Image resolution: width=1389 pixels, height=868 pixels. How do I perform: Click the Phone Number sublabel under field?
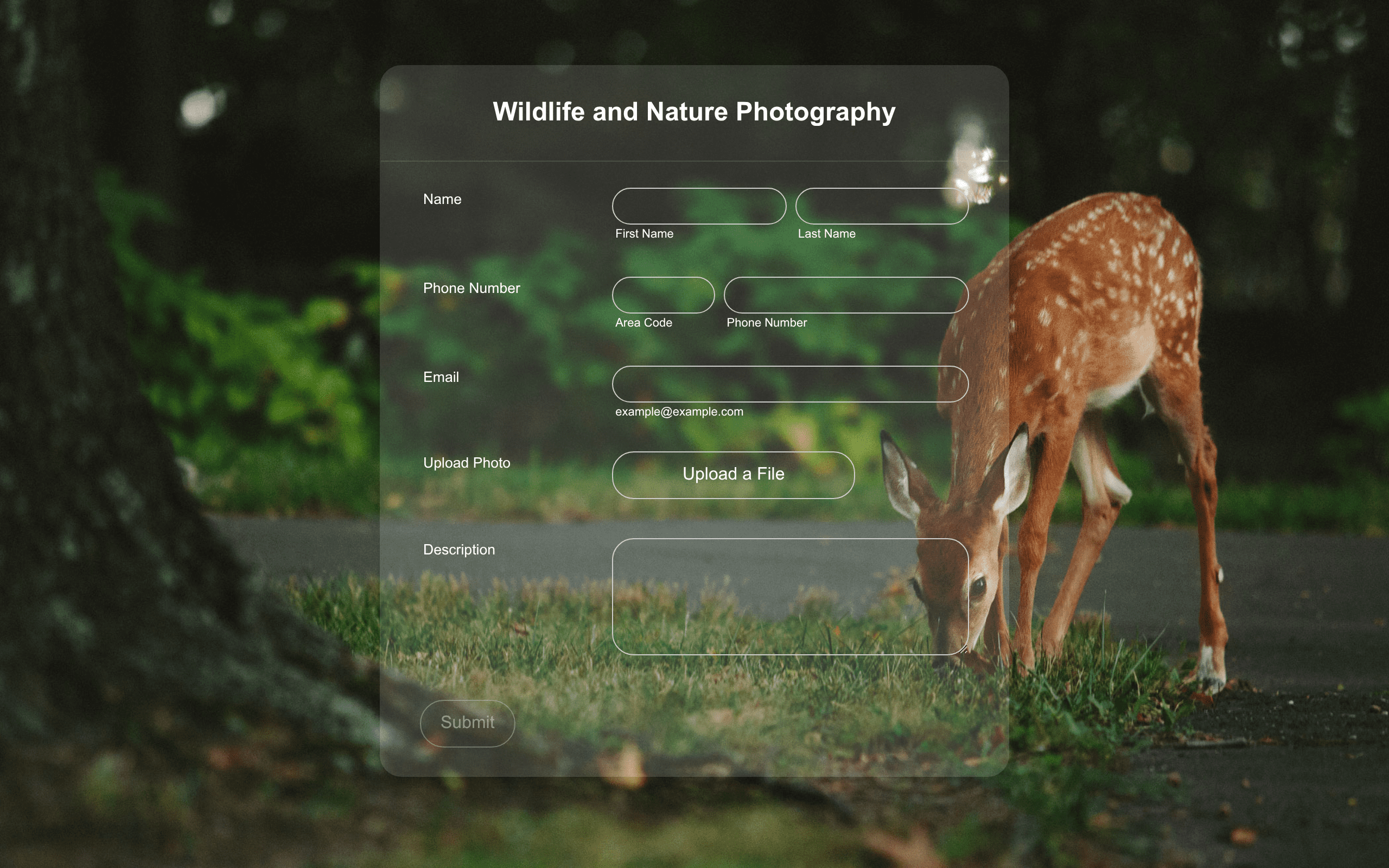pos(766,323)
